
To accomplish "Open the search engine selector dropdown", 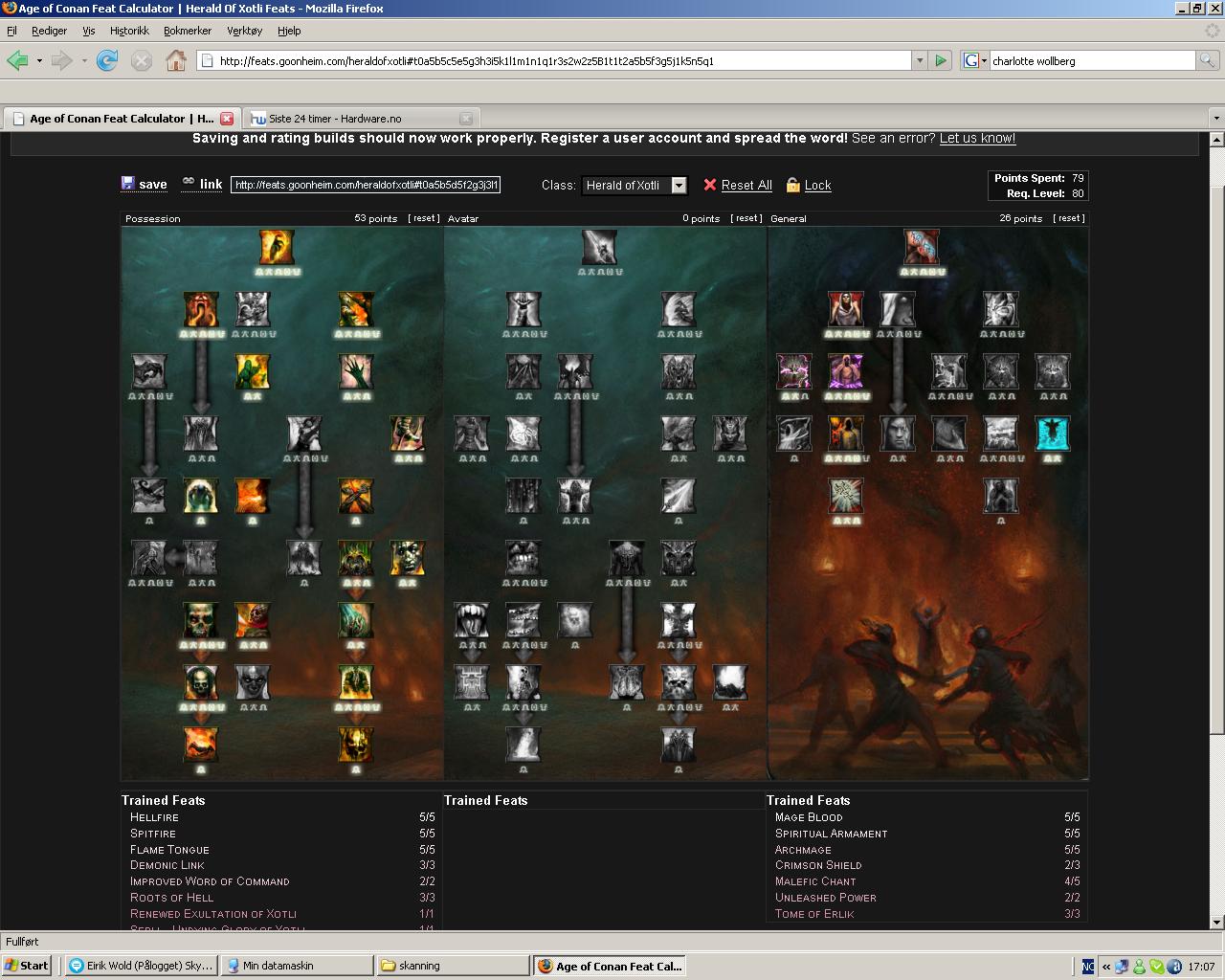I will (975, 60).
